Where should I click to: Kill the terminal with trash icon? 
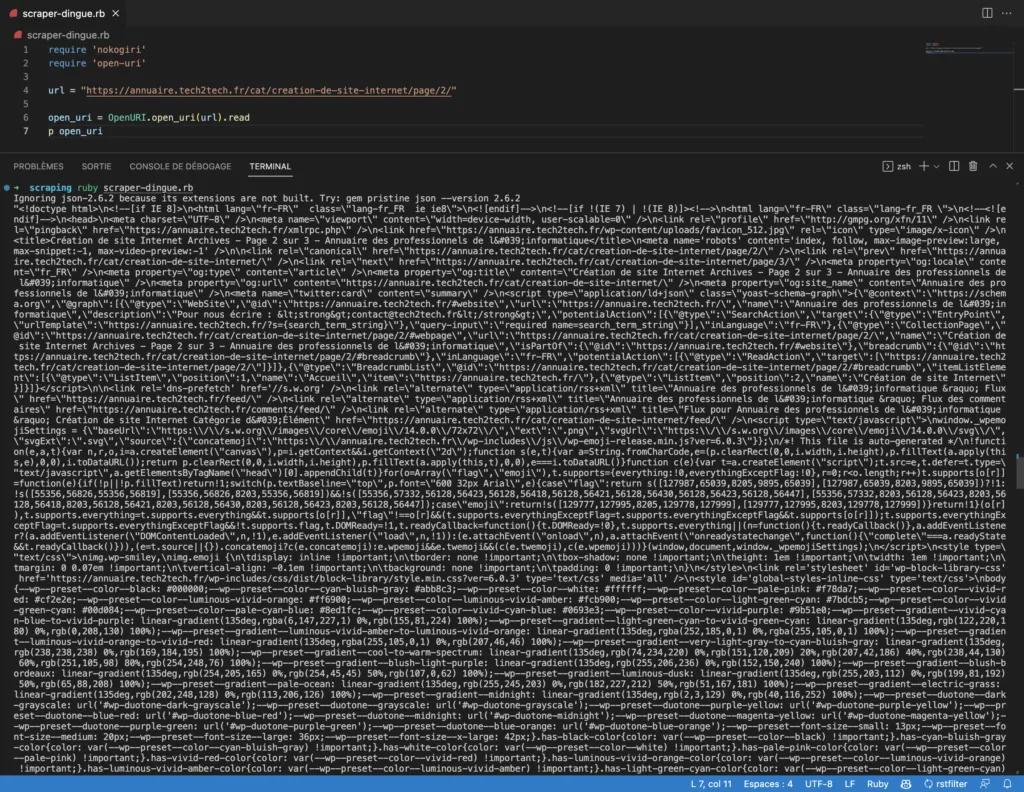pos(973,166)
